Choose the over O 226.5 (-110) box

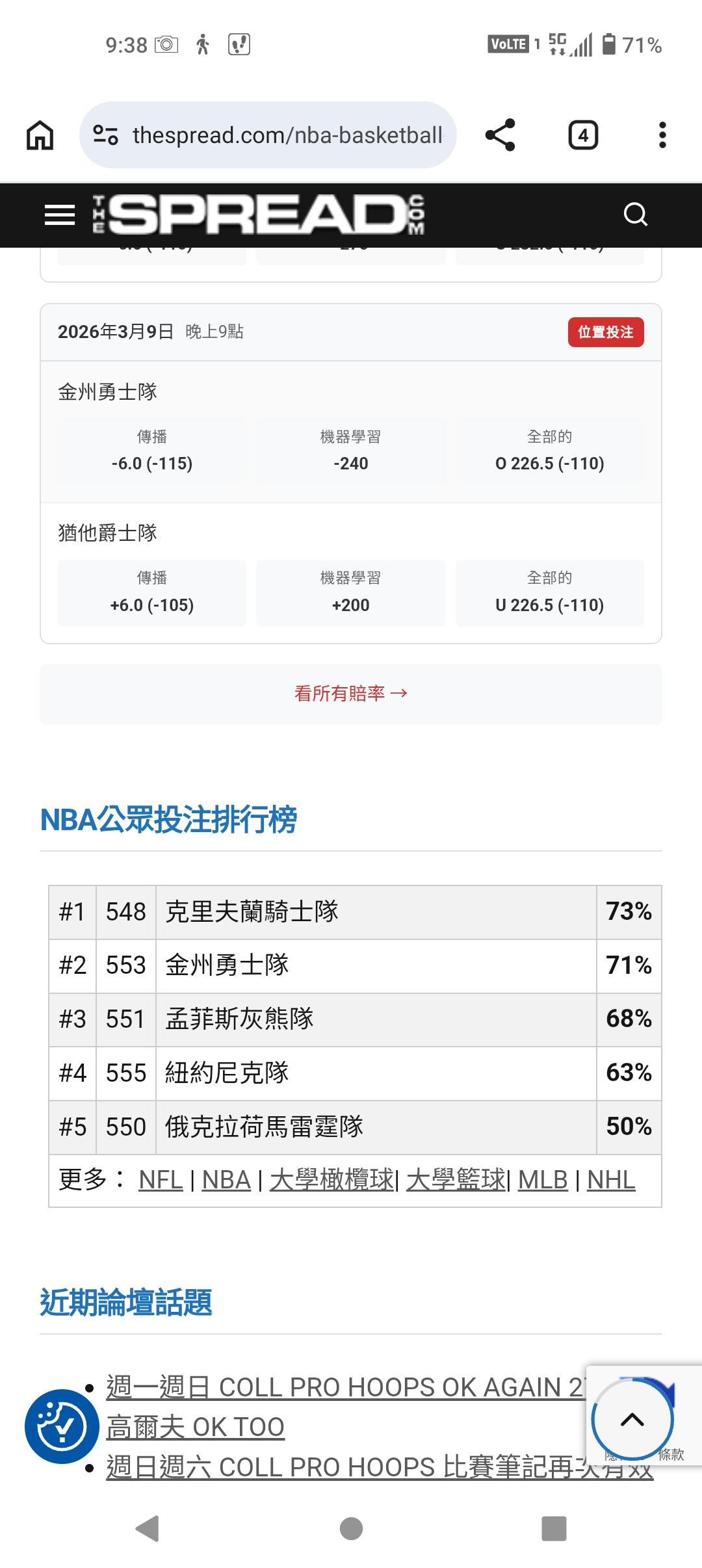point(550,452)
